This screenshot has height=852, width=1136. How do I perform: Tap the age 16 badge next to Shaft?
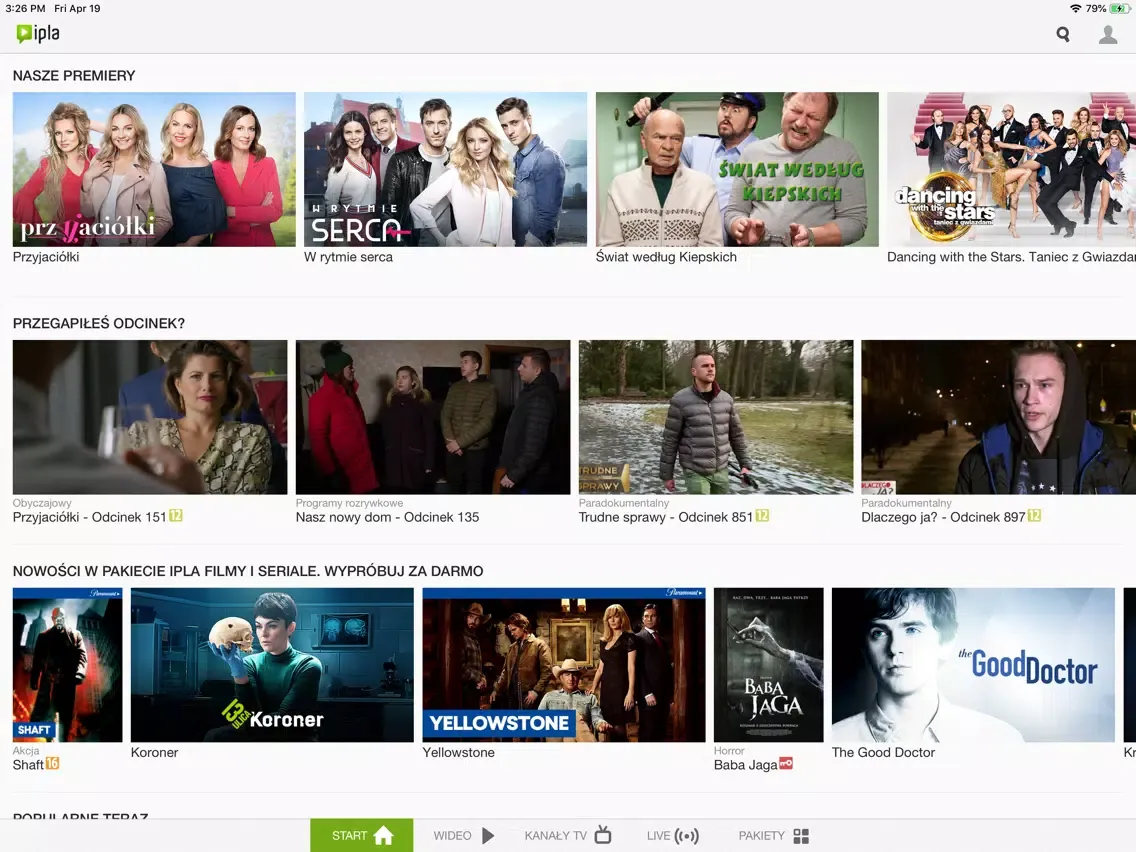[x=53, y=764]
